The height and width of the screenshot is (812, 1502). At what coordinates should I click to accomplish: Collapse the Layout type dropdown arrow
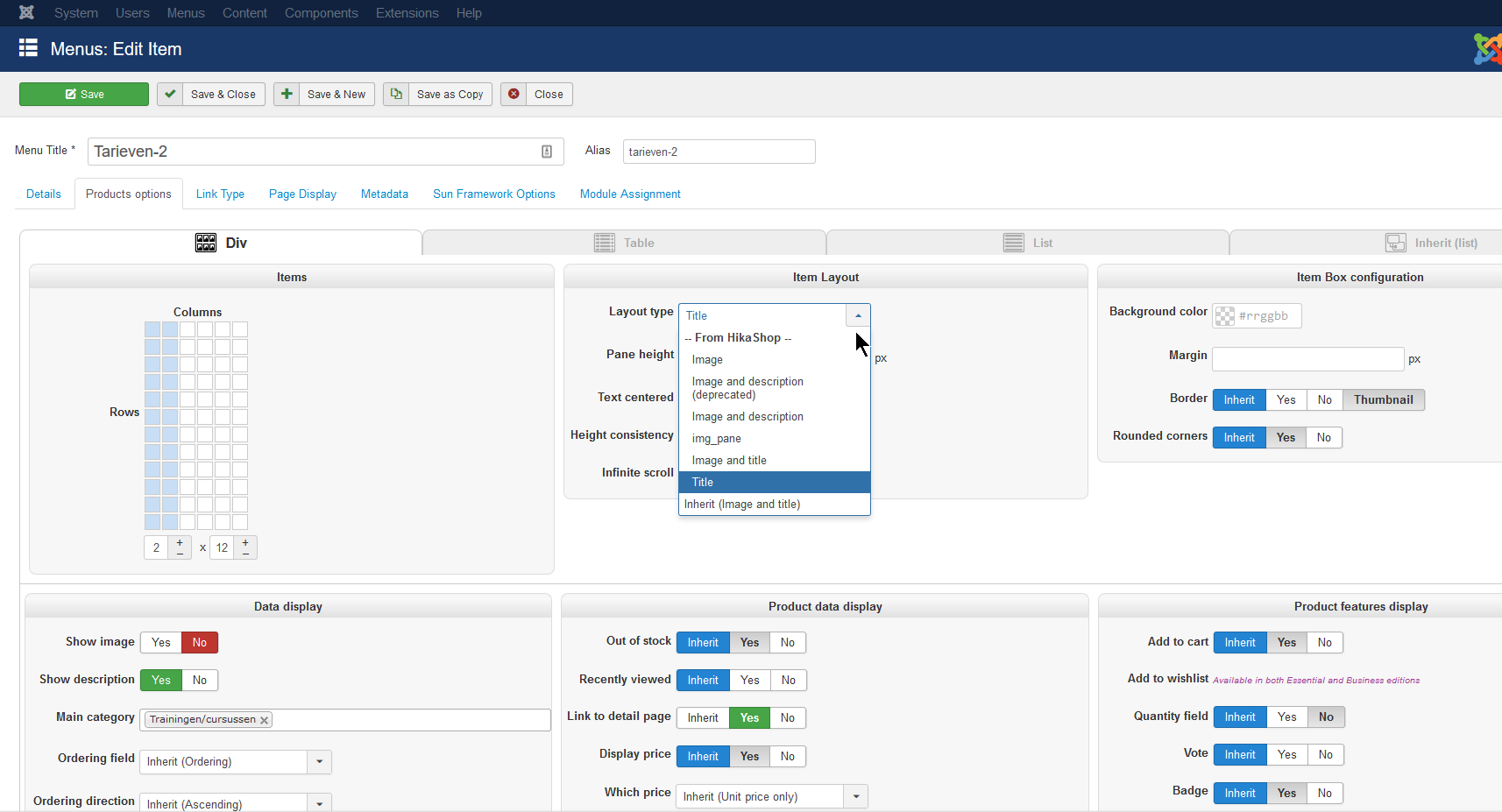coord(858,315)
